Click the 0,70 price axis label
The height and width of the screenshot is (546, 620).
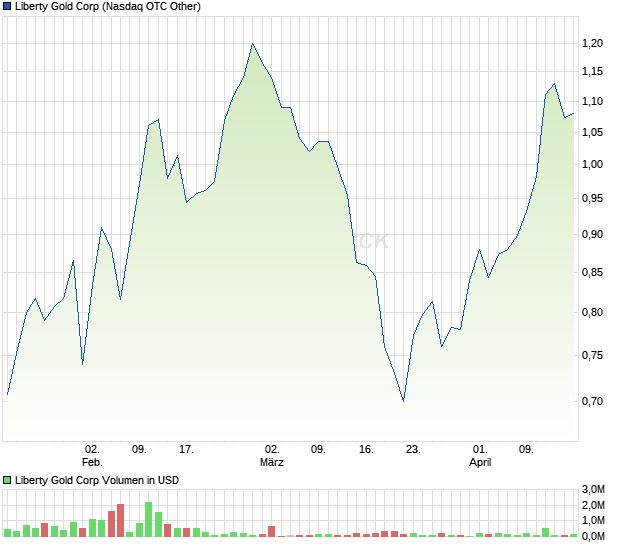[592, 401]
